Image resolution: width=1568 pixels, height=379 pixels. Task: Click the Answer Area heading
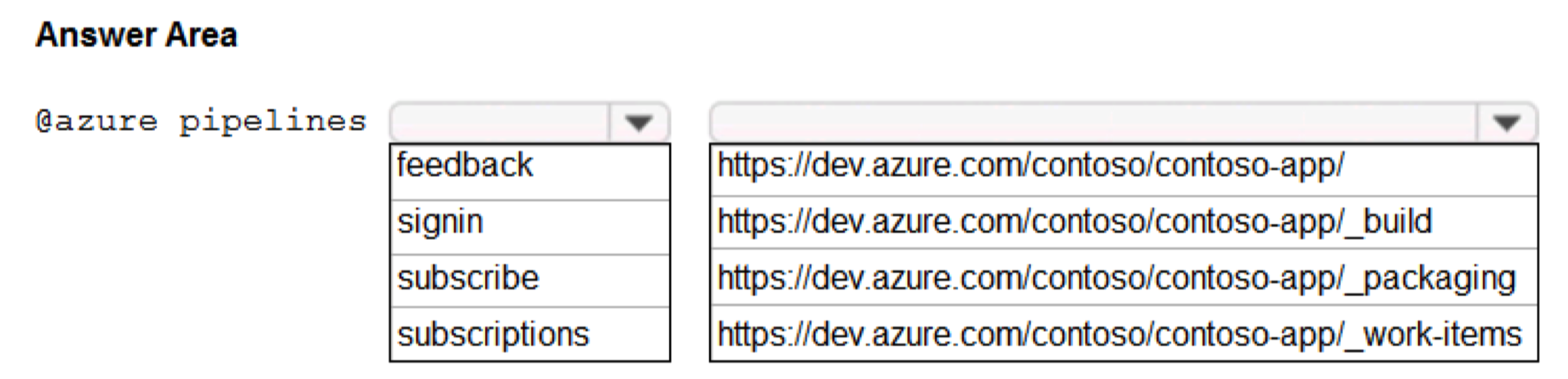coord(136,35)
